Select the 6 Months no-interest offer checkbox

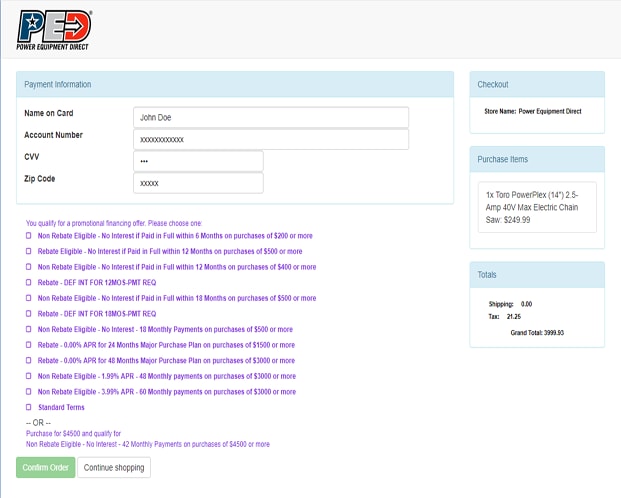click(x=29, y=236)
